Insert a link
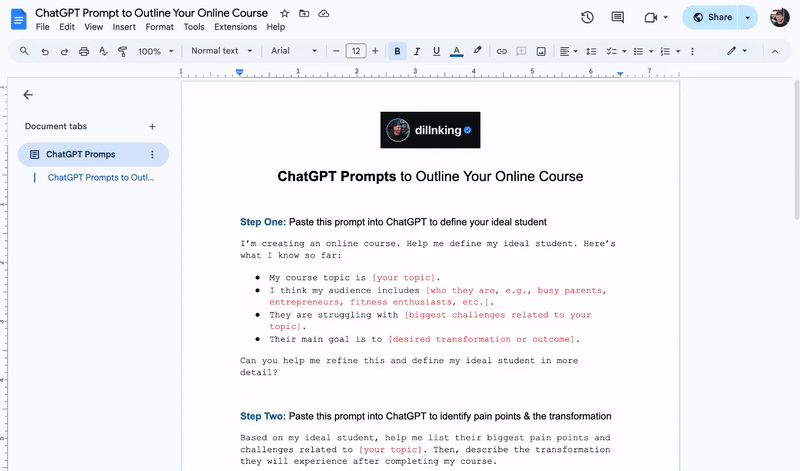The image size is (800, 471). coord(502,51)
